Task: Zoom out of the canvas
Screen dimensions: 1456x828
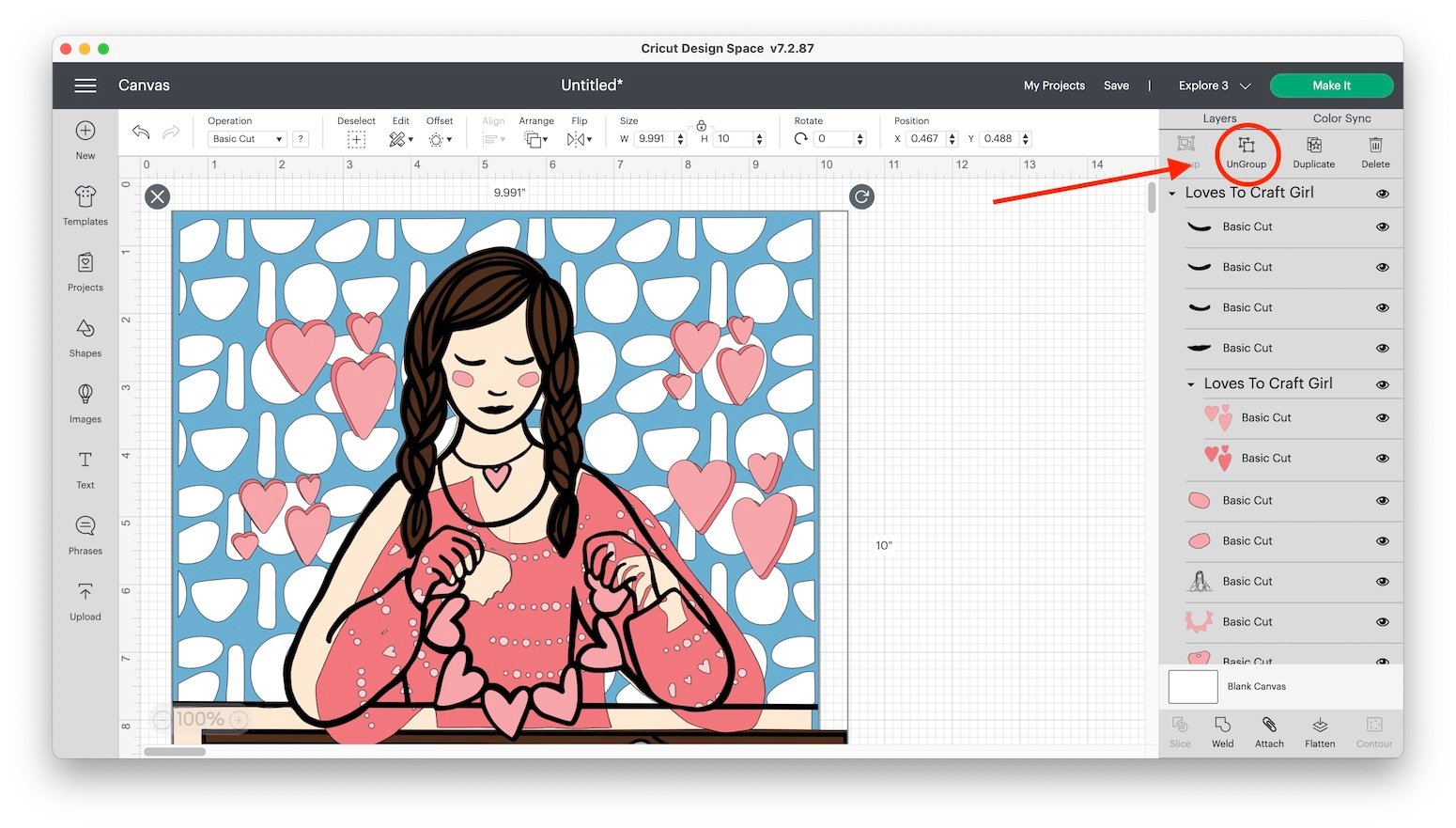Action: click(x=163, y=720)
